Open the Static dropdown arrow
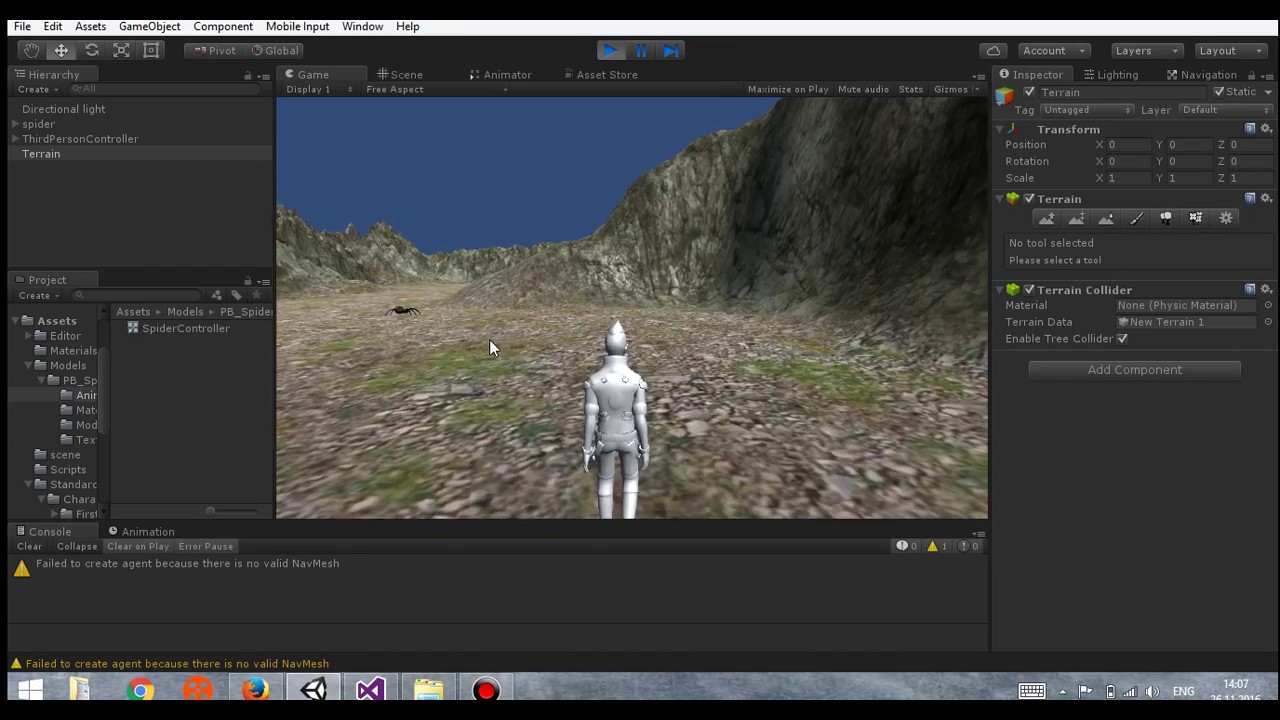Image resolution: width=1280 pixels, height=720 pixels. tap(1268, 92)
